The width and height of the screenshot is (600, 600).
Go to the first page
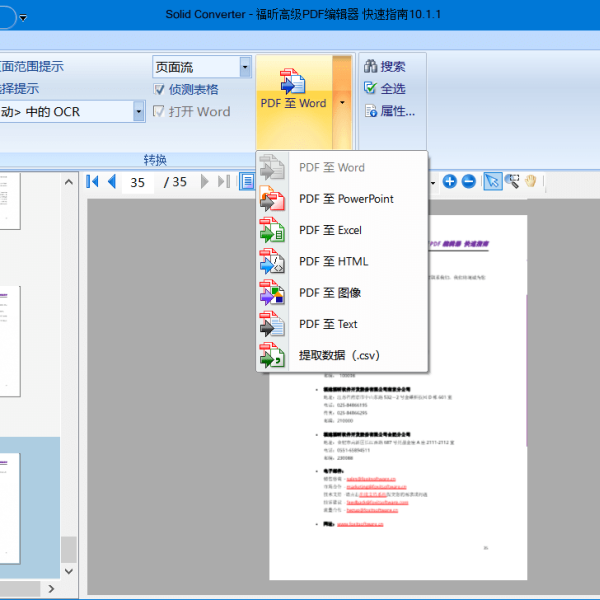pyautogui.click(x=92, y=181)
